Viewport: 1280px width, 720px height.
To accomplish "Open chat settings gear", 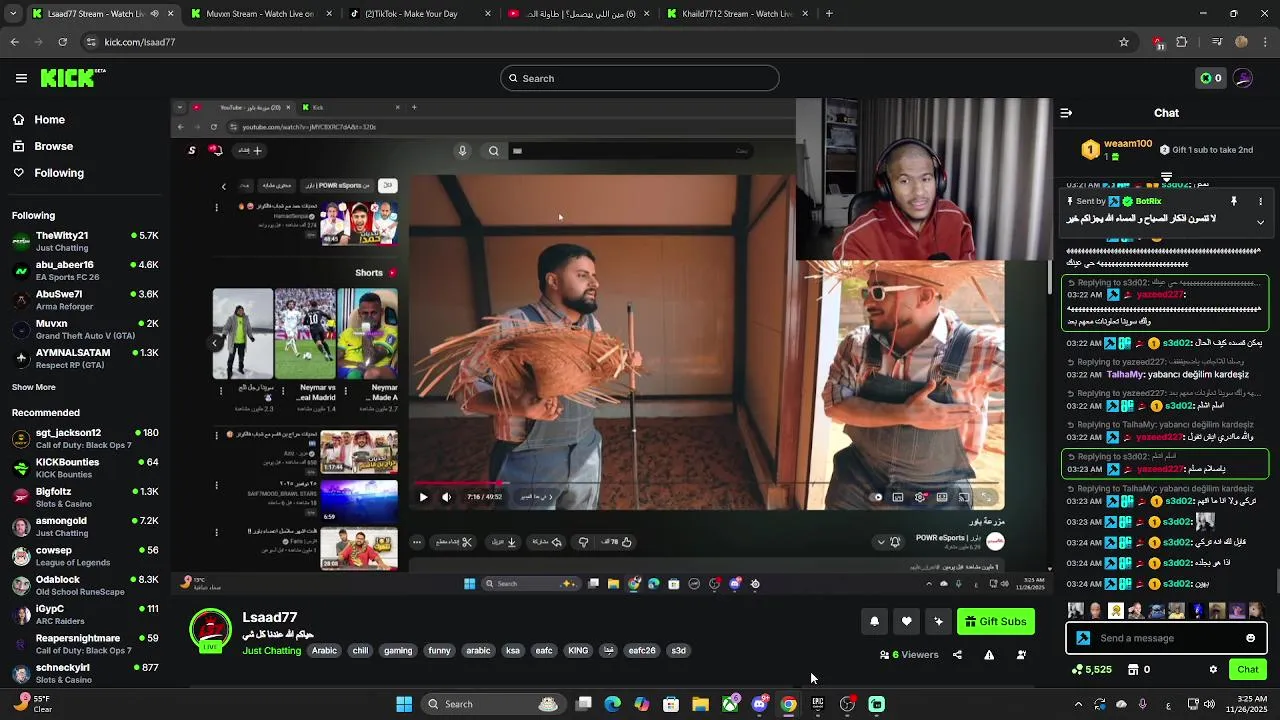I will point(1213,669).
